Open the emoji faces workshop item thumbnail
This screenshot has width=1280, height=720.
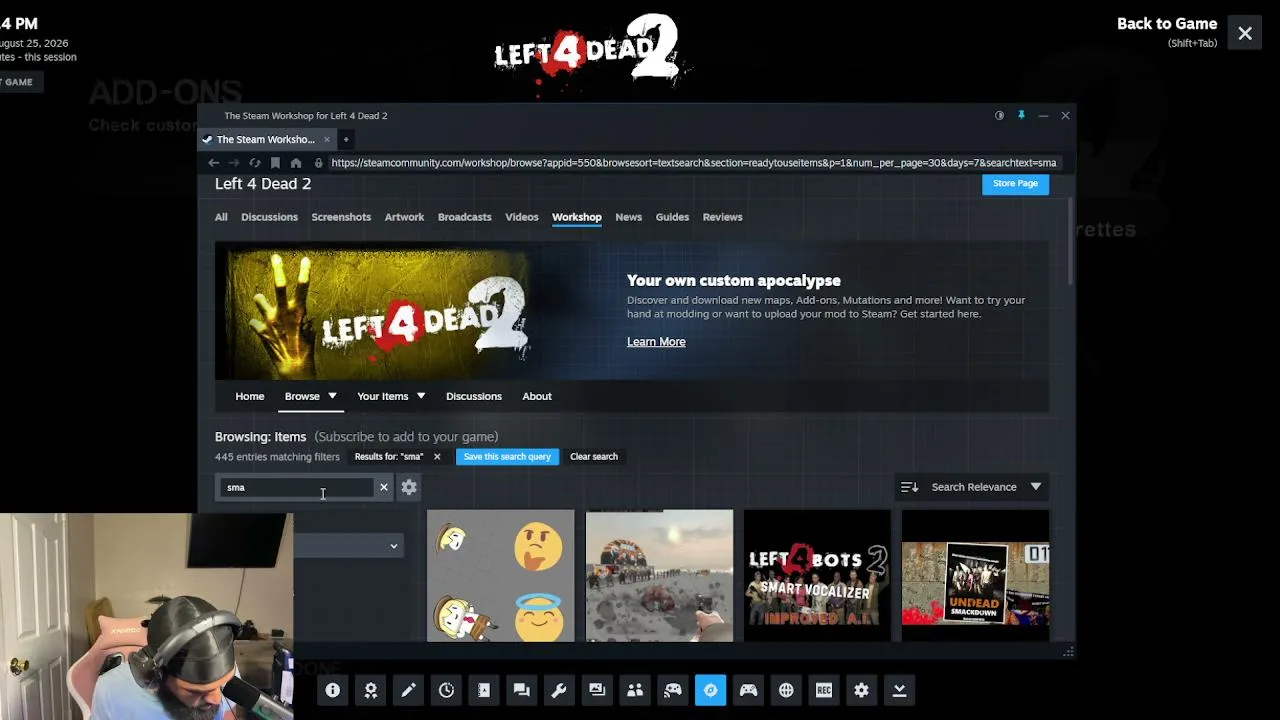pos(501,576)
